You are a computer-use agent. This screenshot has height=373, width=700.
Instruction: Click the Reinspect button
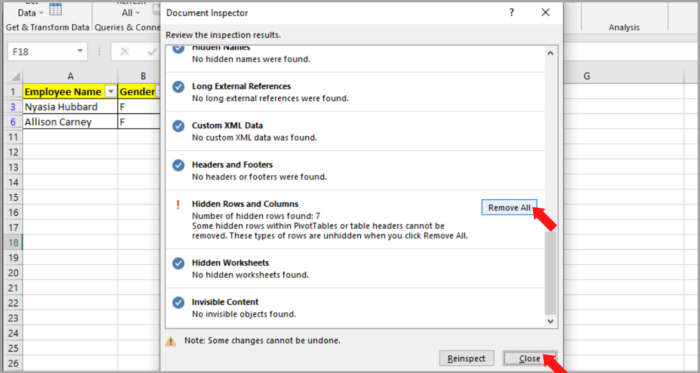[x=467, y=358]
